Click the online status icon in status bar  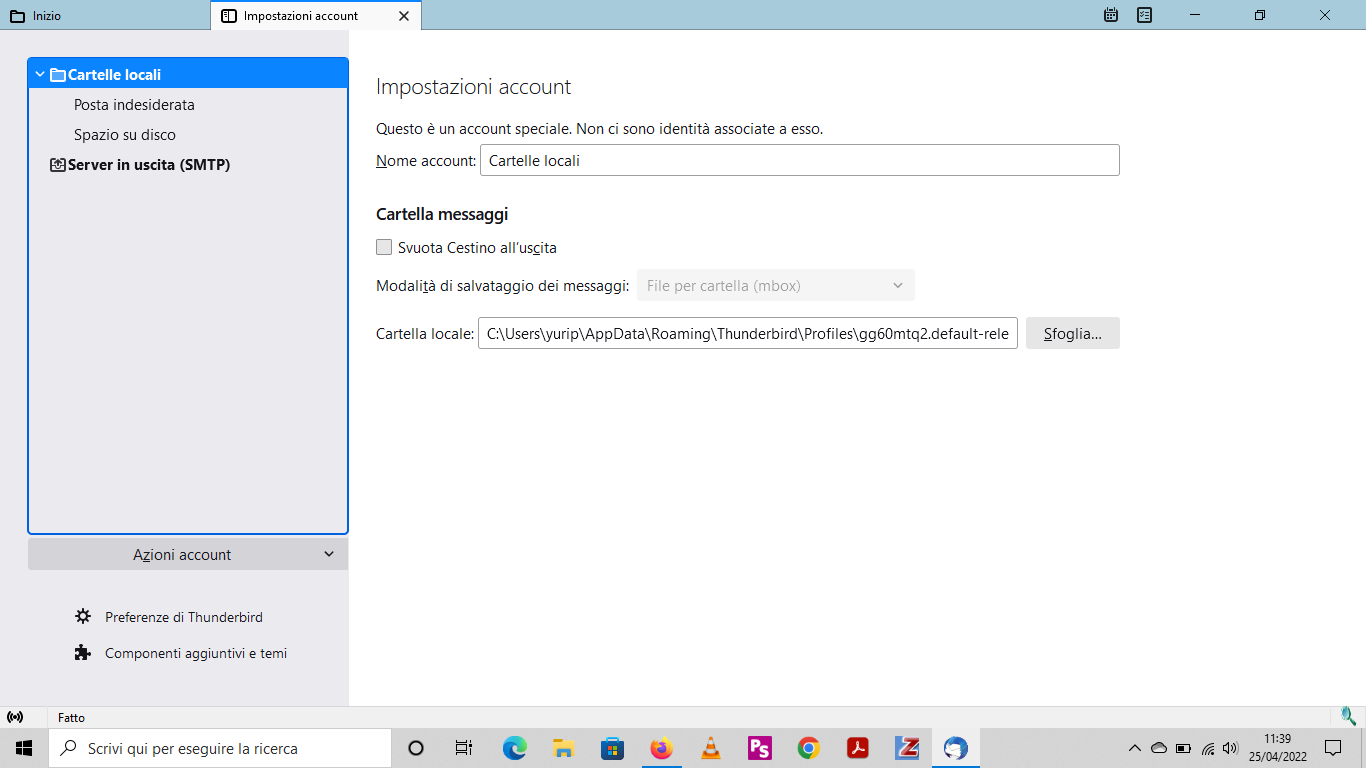[x=15, y=717]
